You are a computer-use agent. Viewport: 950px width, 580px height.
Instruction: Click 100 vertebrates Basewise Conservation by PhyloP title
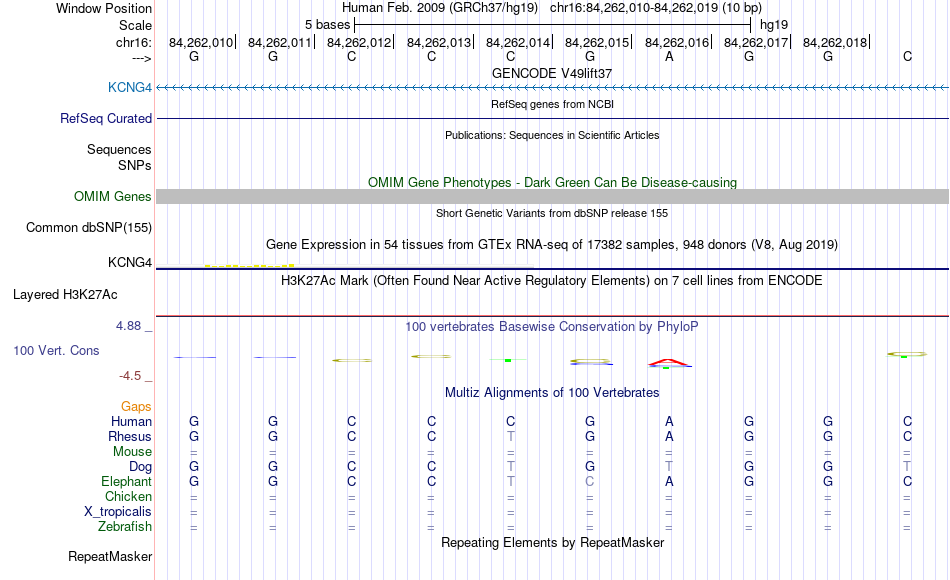[x=552, y=327]
